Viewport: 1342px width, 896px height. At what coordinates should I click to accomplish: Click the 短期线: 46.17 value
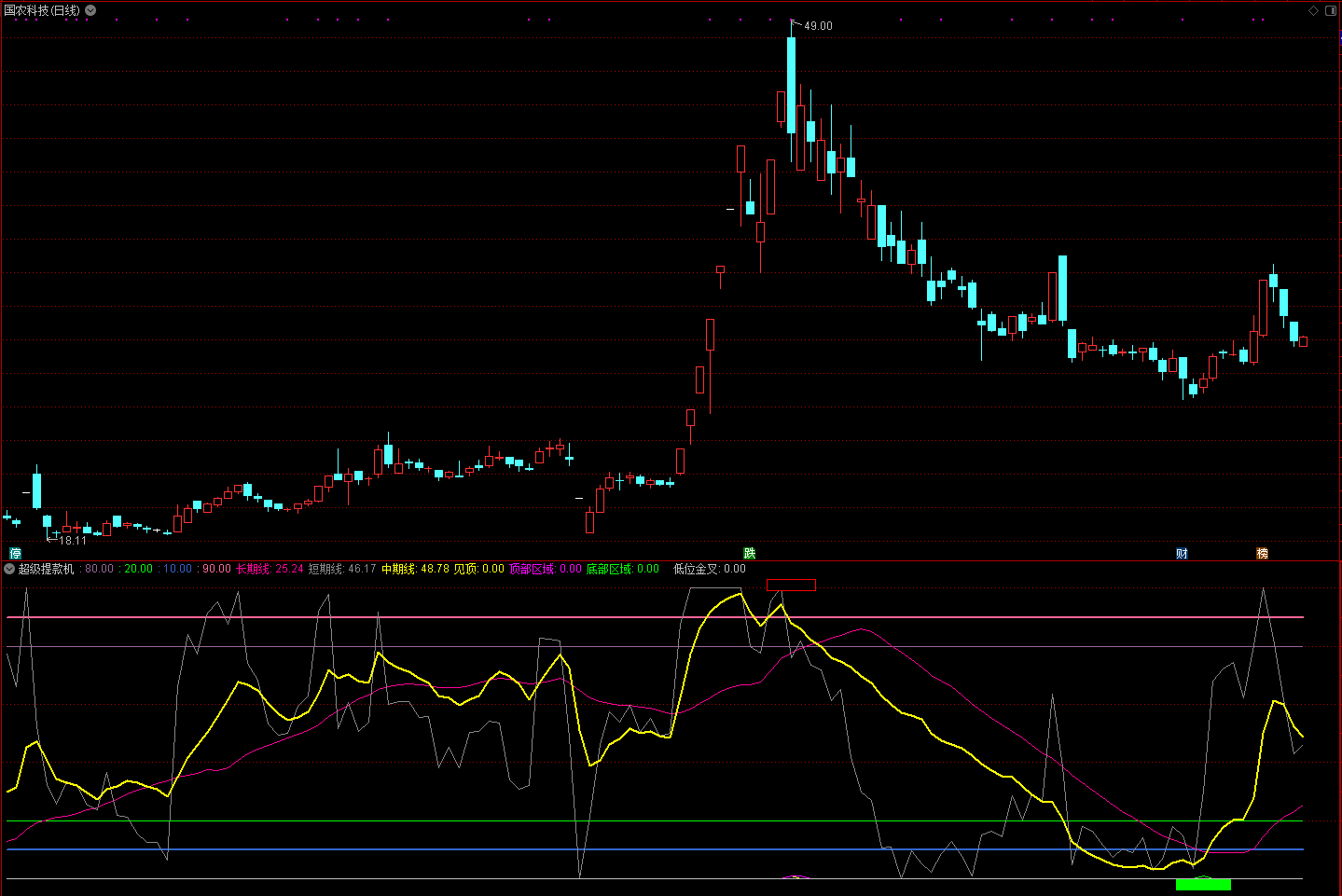(x=342, y=569)
